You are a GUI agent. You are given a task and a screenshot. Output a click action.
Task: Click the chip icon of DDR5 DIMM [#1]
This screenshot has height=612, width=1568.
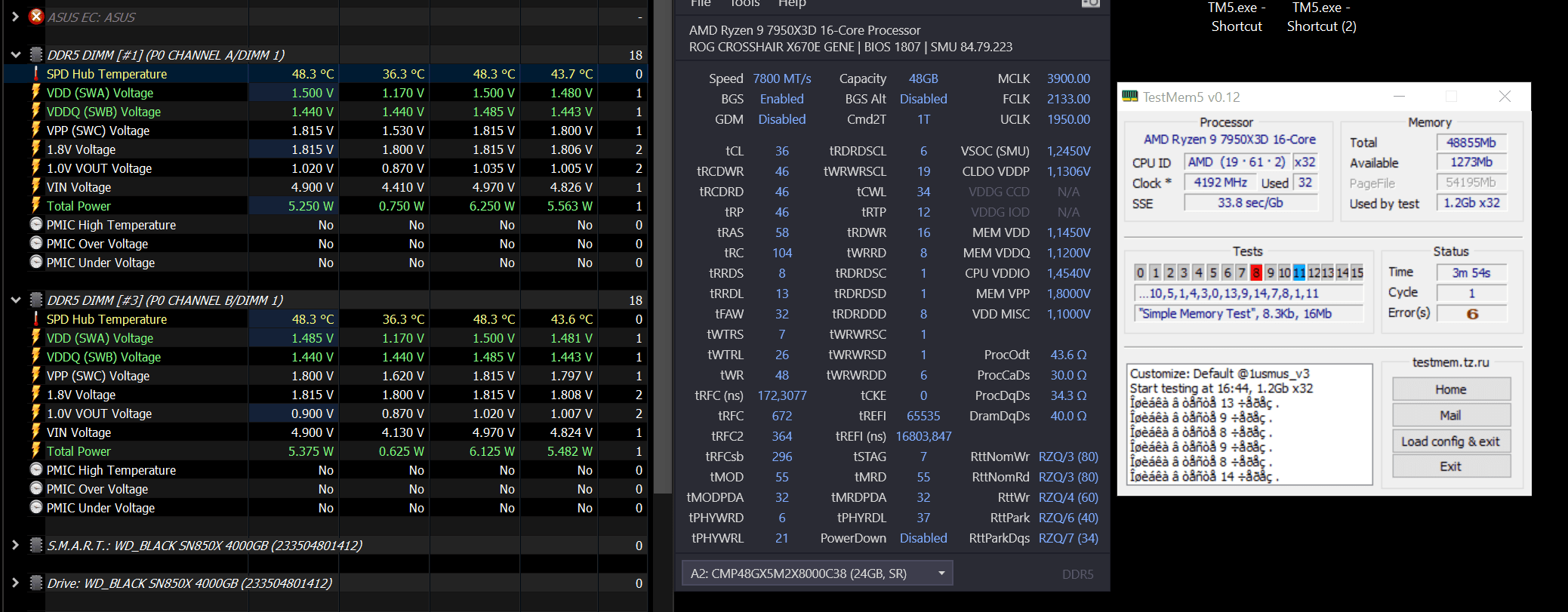(35, 54)
